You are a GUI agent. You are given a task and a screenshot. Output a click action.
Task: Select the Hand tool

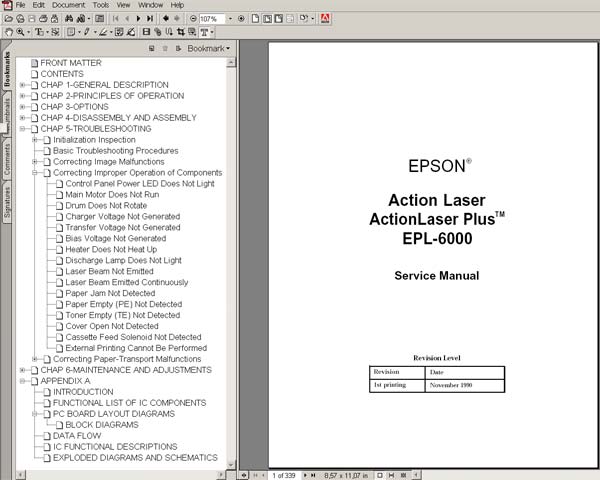point(8,32)
